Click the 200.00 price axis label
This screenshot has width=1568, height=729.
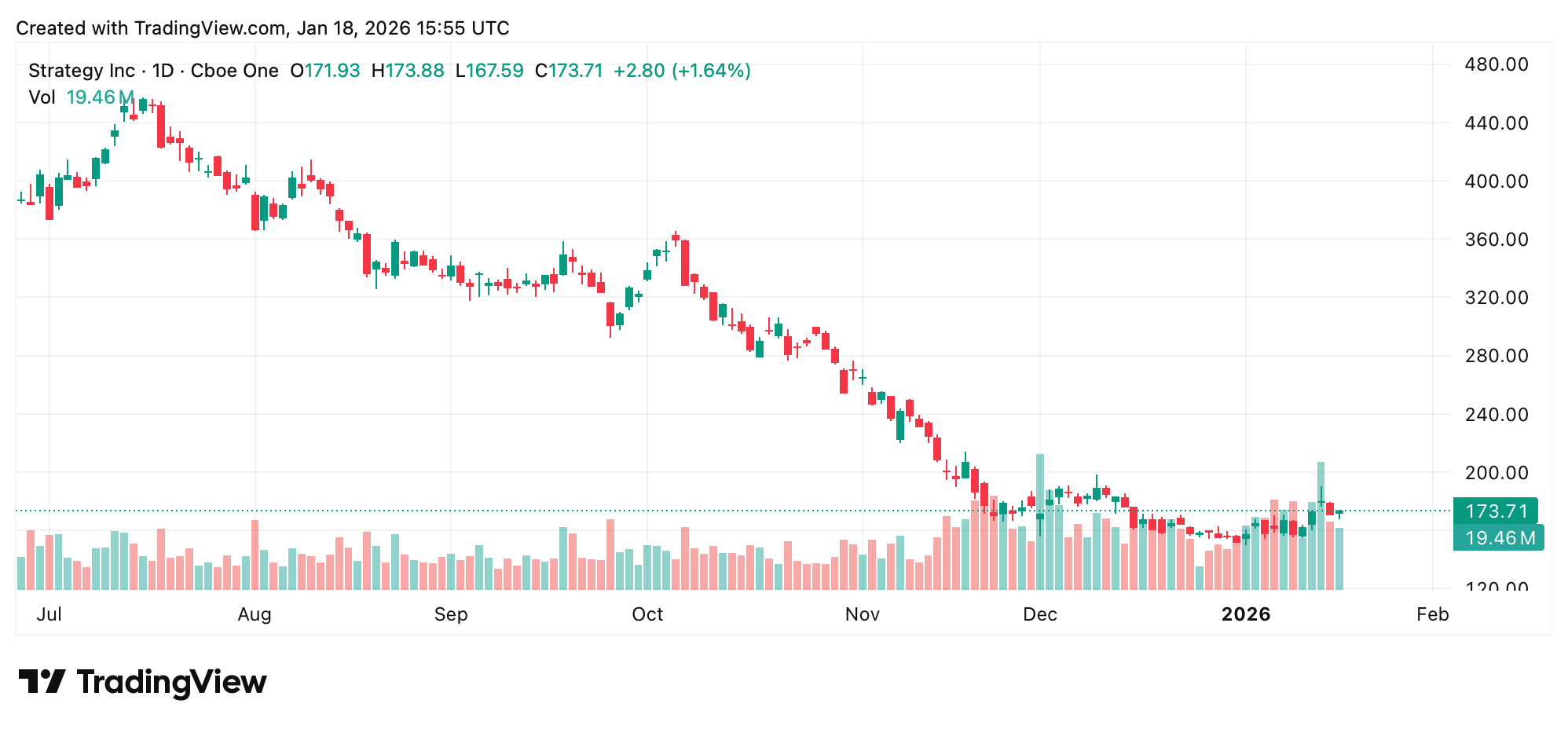click(x=1496, y=473)
